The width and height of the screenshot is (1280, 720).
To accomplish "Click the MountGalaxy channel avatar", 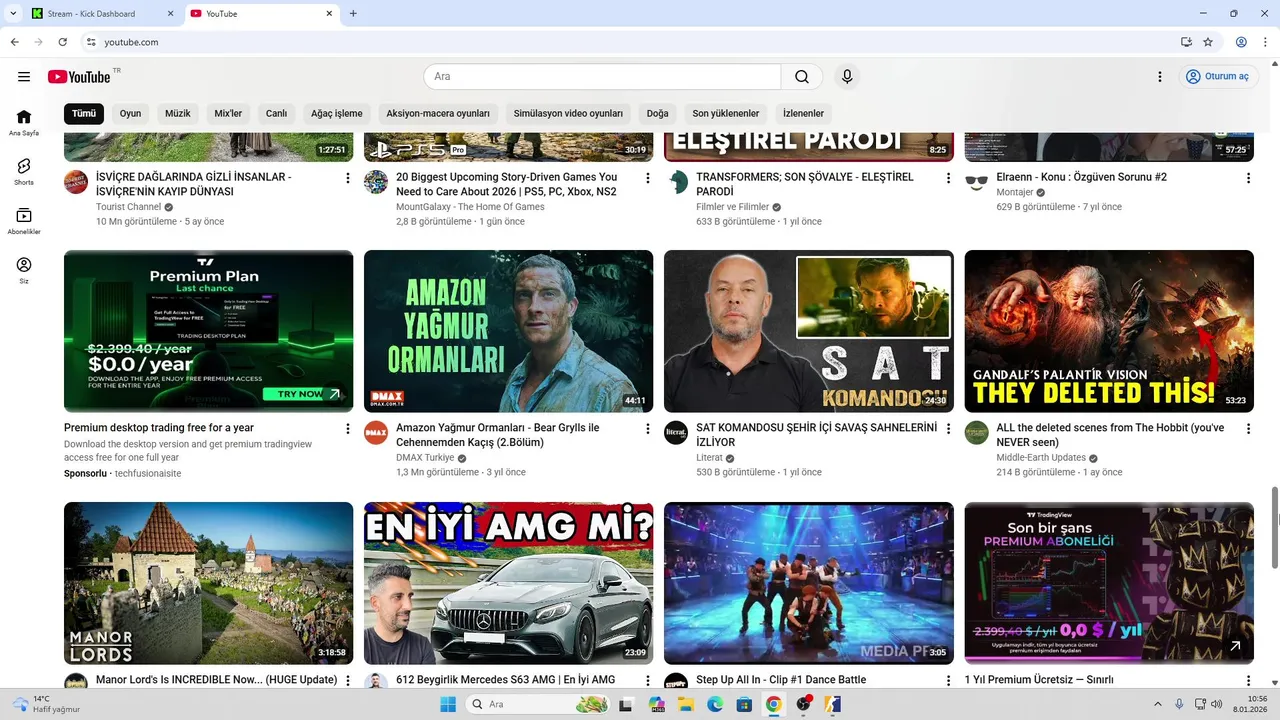I will point(376,182).
